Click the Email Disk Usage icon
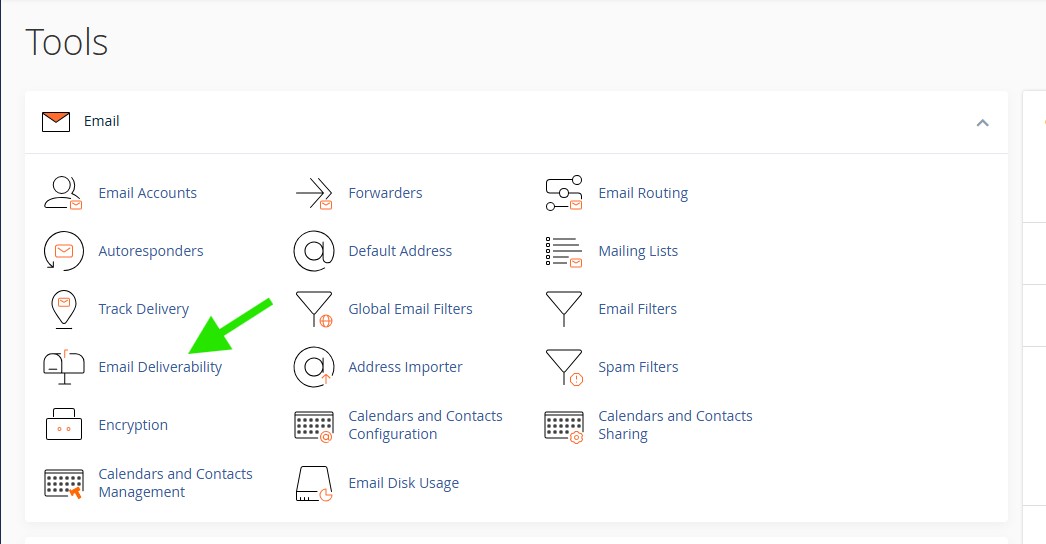The image size is (1046, 544). 314,483
